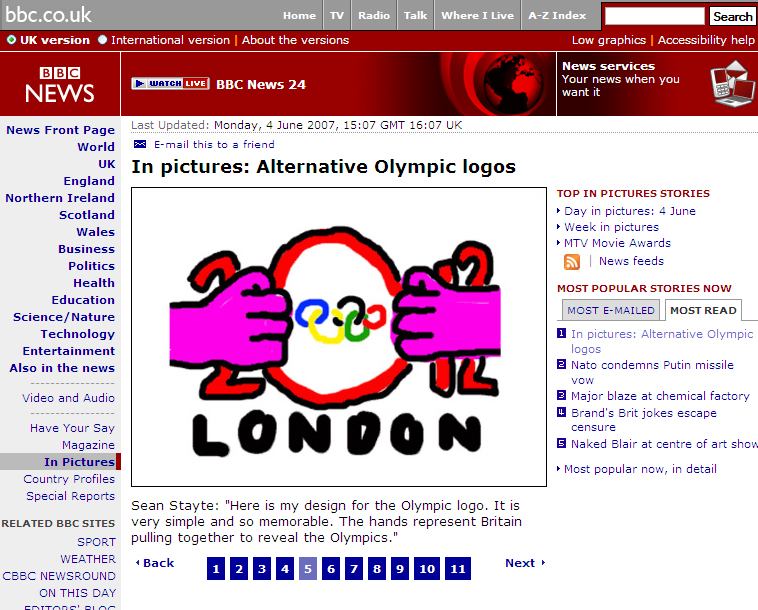Click the Search button
The height and width of the screenshot is (610, 758).
(x=732, y=16)
